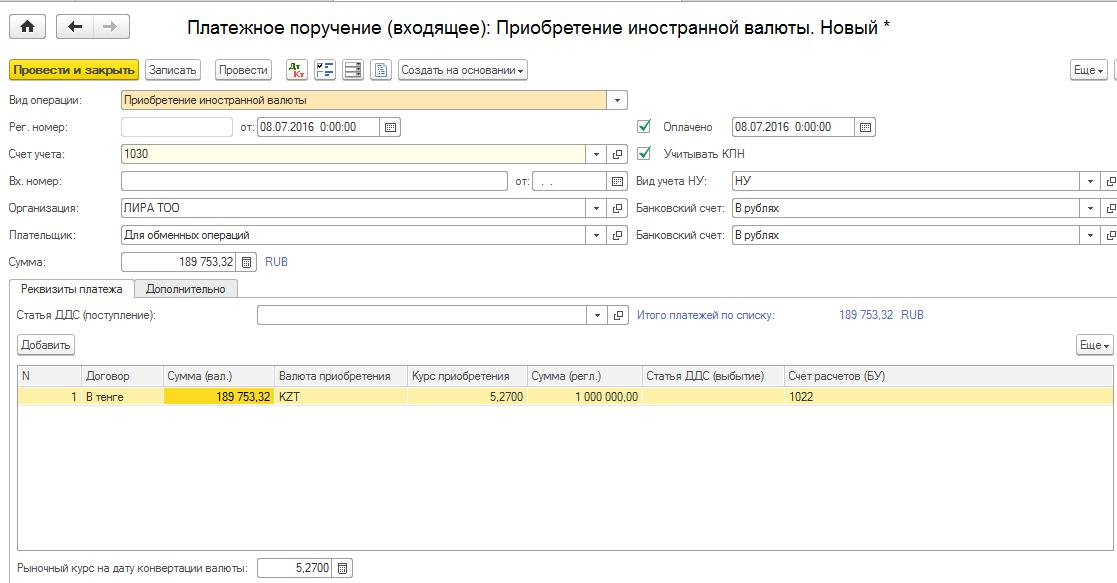Click Валюта приобретения column header
The width and height of the screenshot is (1117, 583).
coord(341,376)
